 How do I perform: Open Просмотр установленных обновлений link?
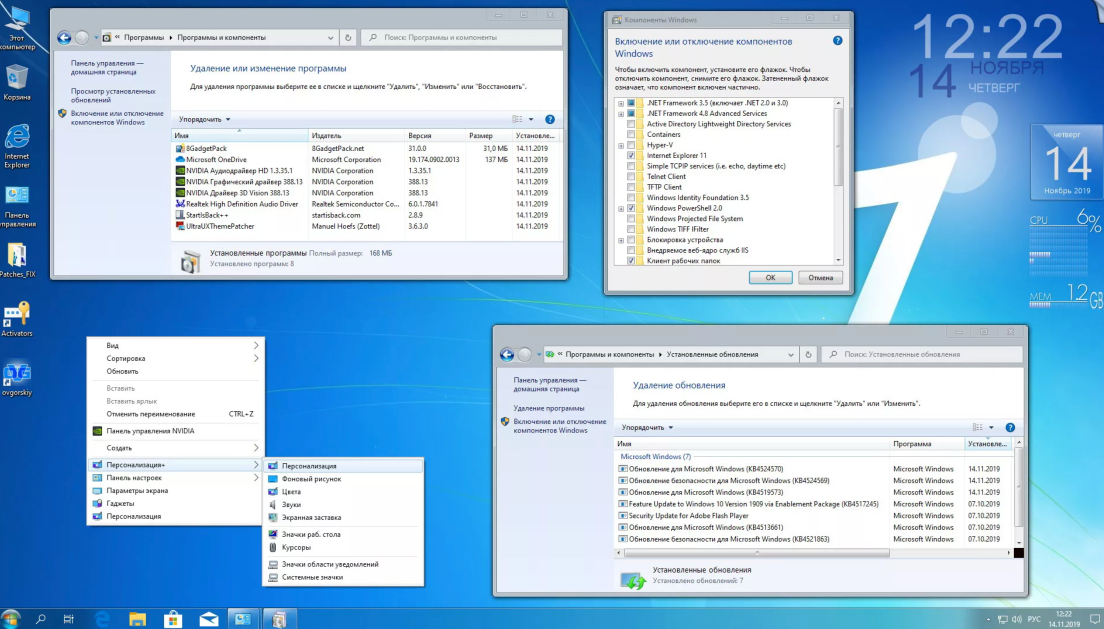pyautogui.click(x=113, y=96)
